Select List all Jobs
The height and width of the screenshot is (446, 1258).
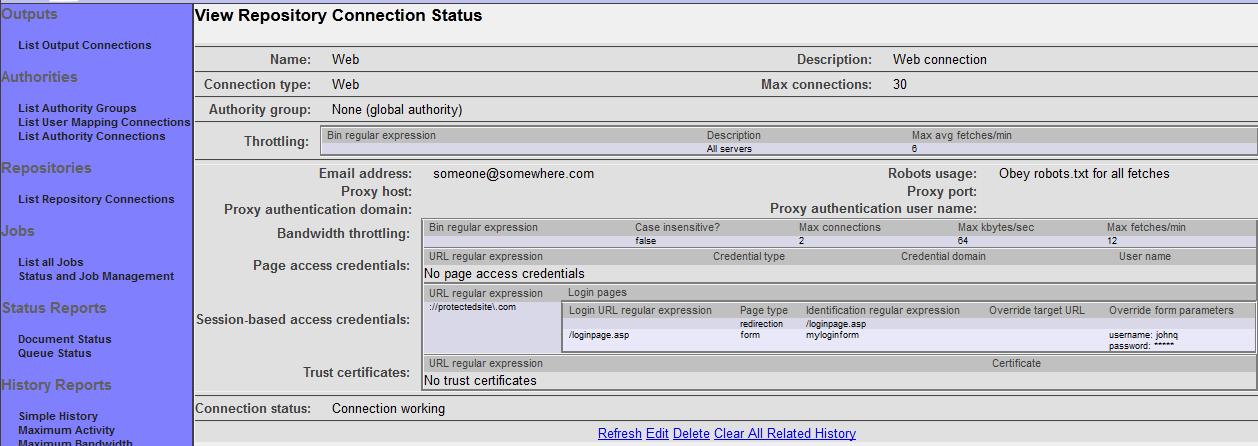pos(51,262)
